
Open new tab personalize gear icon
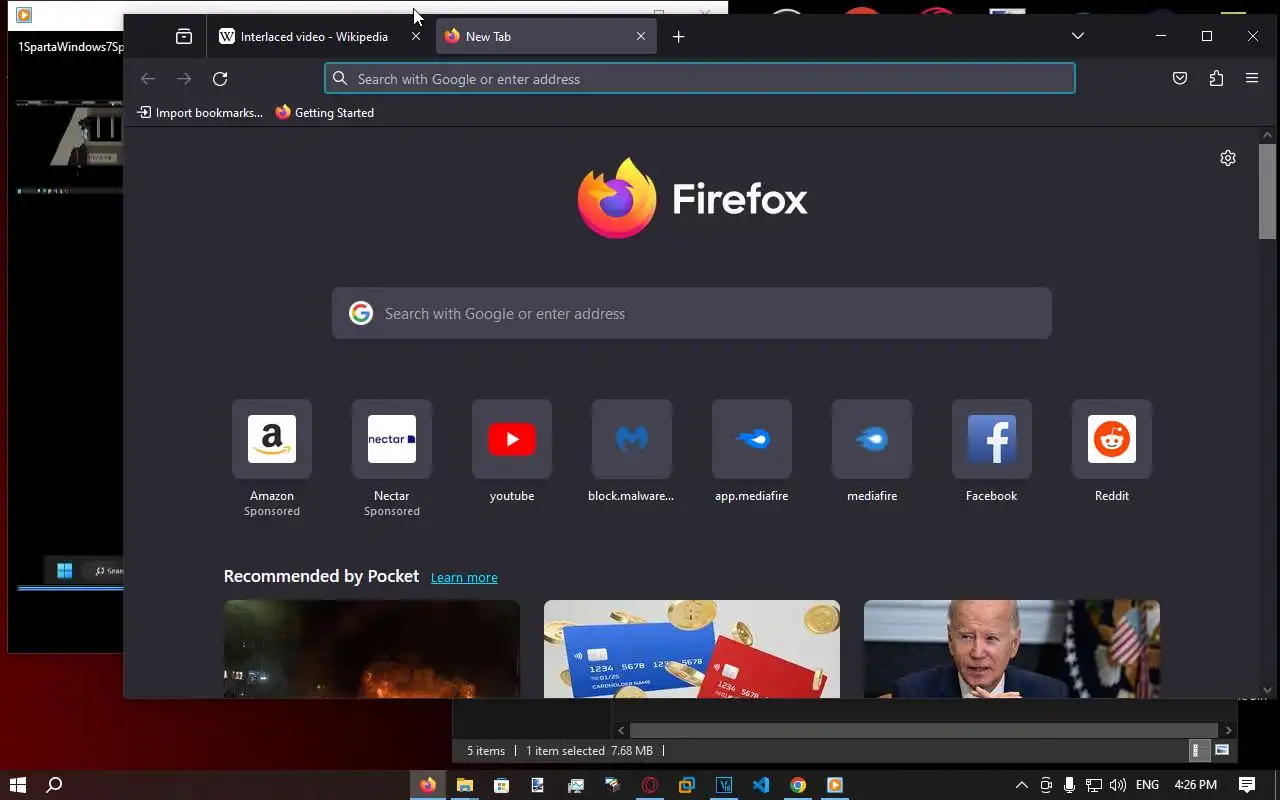point(1228,158)
